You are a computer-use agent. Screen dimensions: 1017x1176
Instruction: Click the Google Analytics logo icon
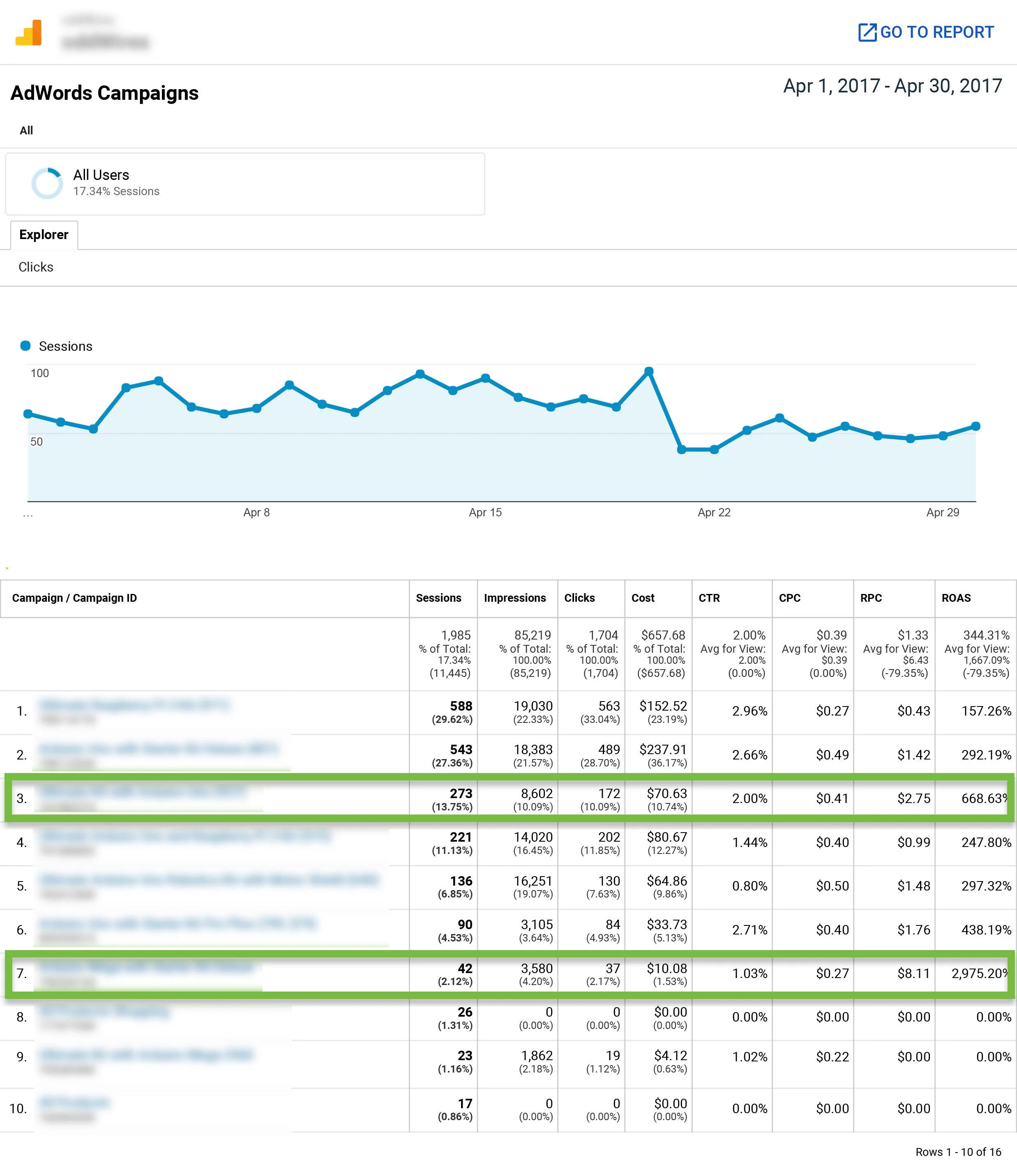(x=28, y=33)
